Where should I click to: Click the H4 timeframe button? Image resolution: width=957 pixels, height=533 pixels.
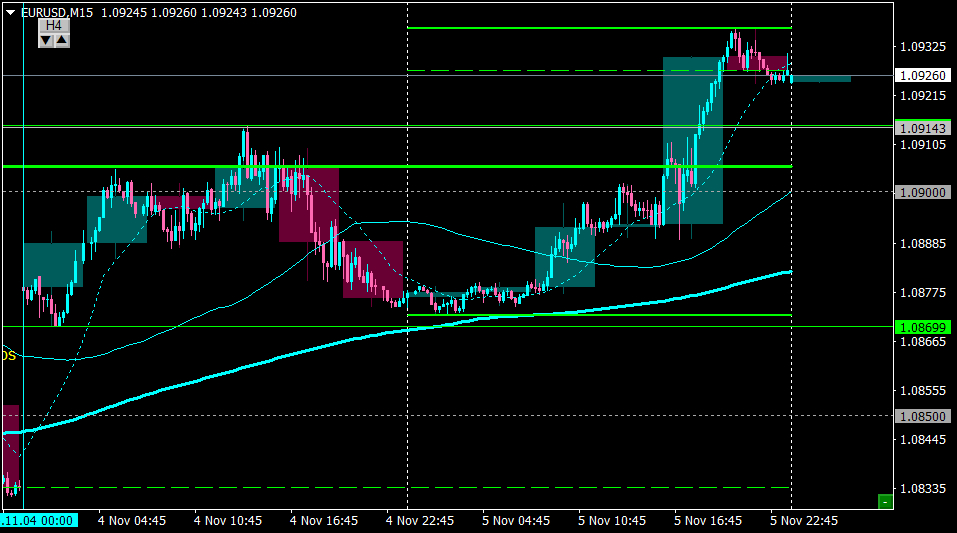(x=54, y=25)
